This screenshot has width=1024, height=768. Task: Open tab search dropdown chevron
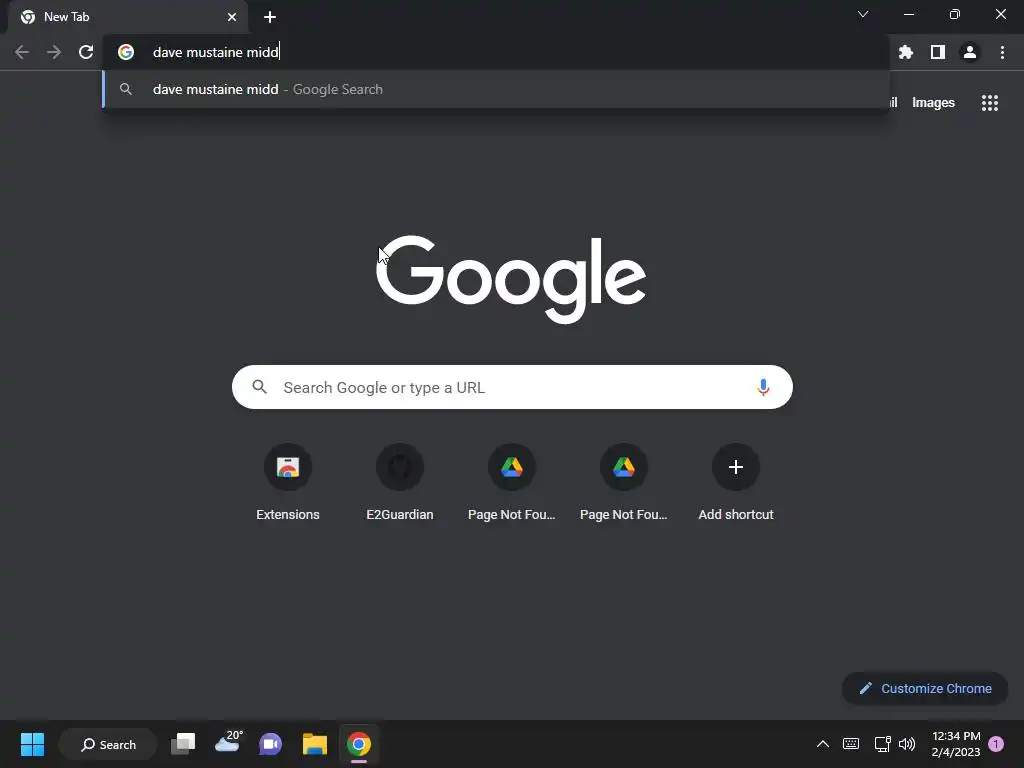863,14
